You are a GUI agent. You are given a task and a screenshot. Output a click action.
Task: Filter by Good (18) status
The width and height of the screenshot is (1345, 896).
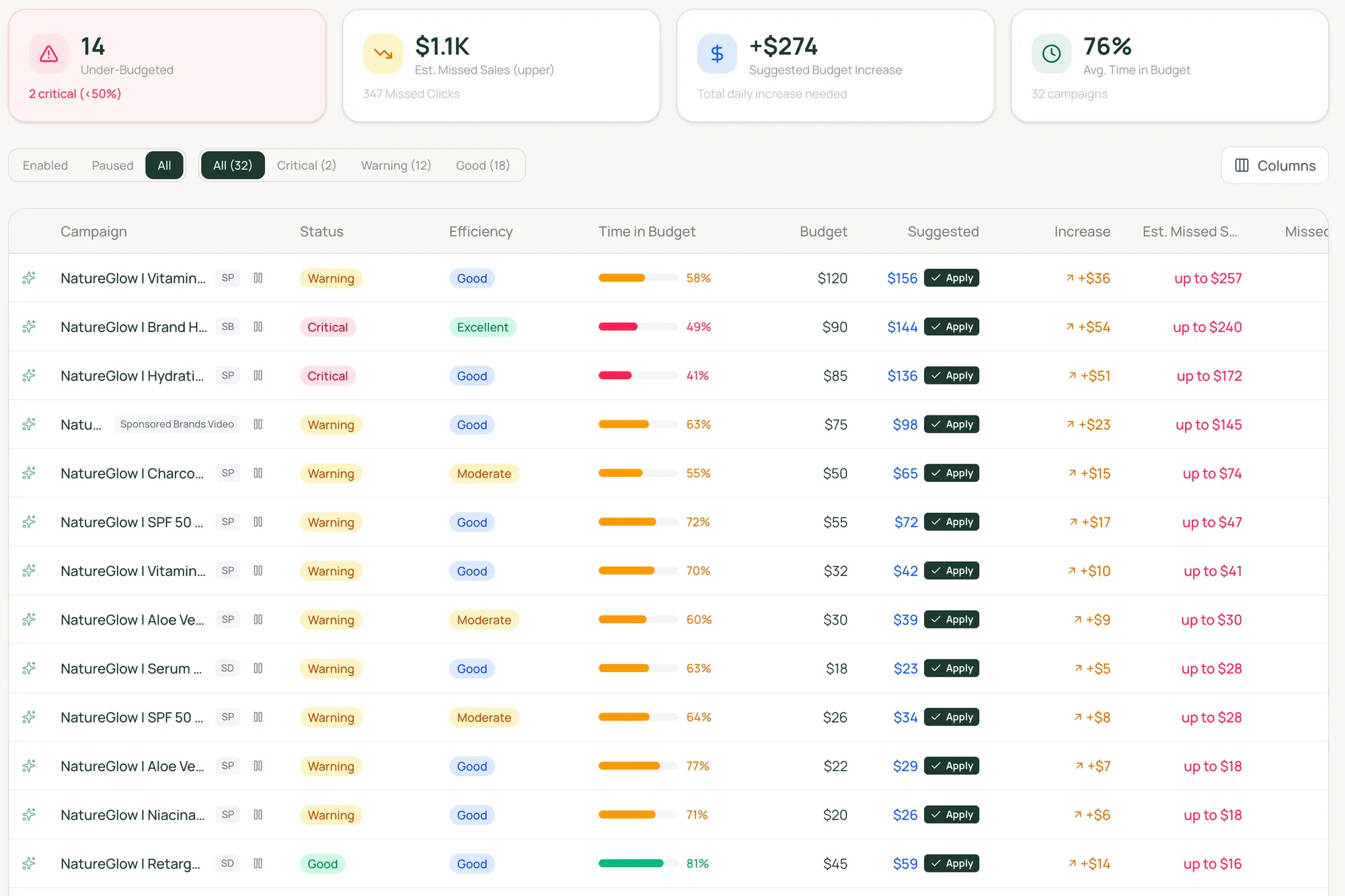point(483,165)
